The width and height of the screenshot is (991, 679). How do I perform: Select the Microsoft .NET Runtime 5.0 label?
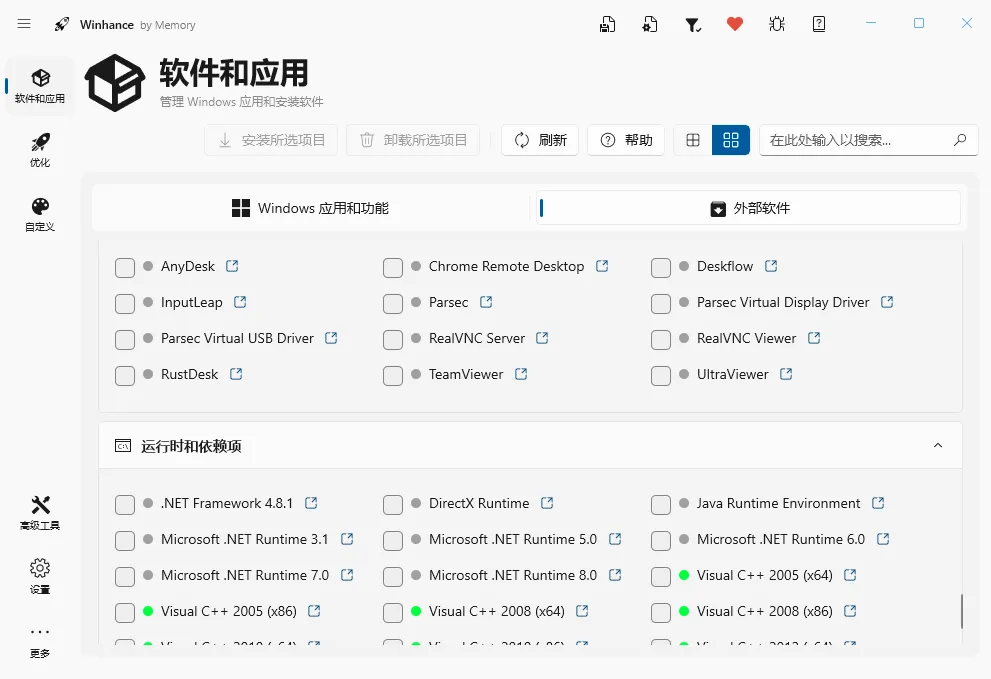coord(513,539)
